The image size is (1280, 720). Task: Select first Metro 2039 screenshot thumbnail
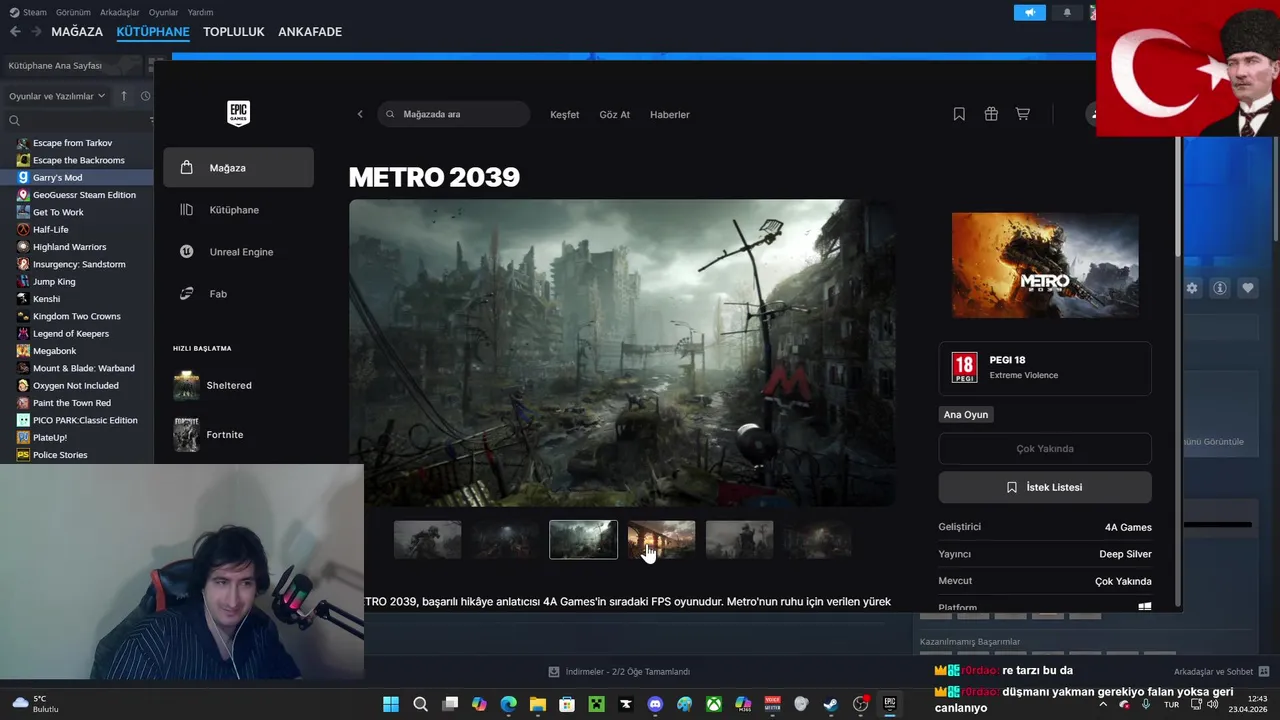427,540
